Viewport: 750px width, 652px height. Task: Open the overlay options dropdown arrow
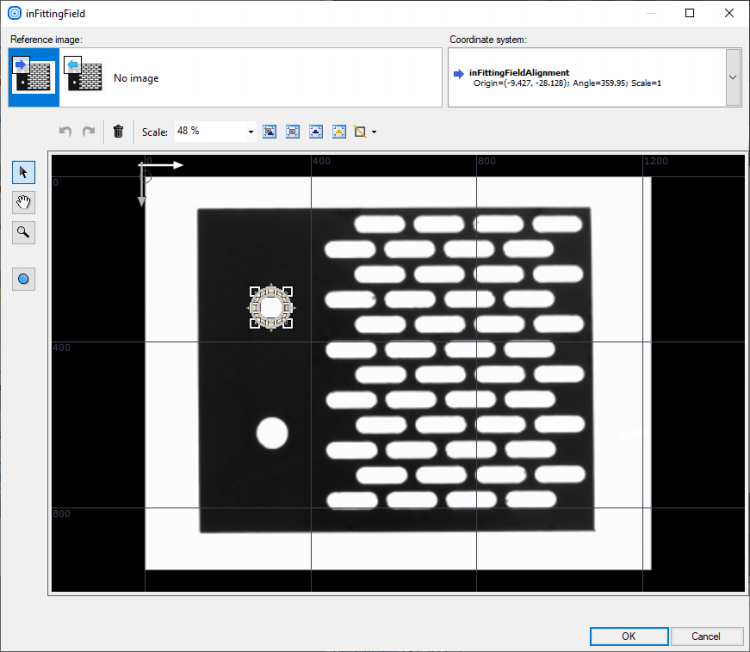(x=374, y=132)
